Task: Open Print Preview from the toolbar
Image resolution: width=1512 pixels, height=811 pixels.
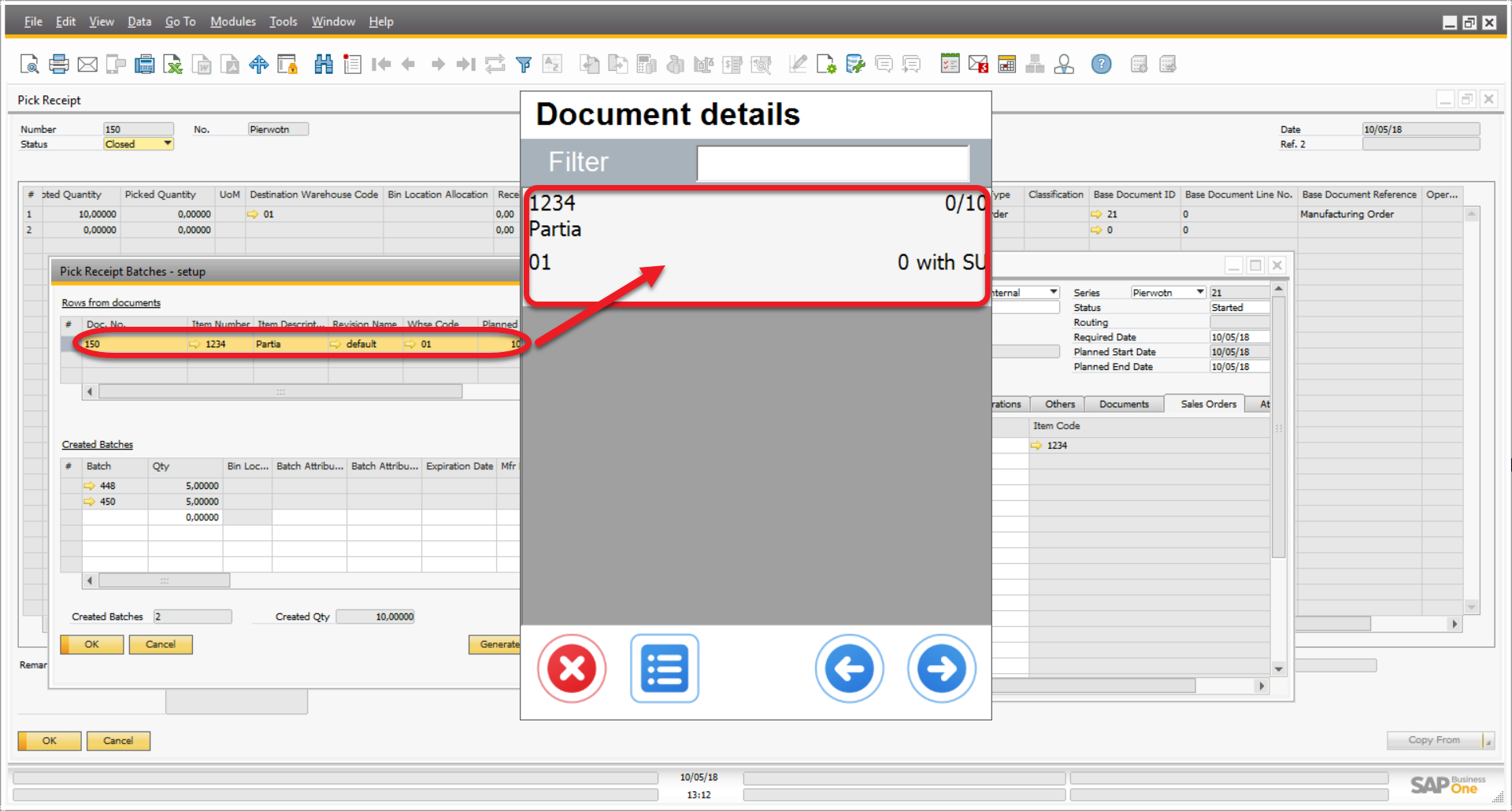Action: [x=30, y=64]
